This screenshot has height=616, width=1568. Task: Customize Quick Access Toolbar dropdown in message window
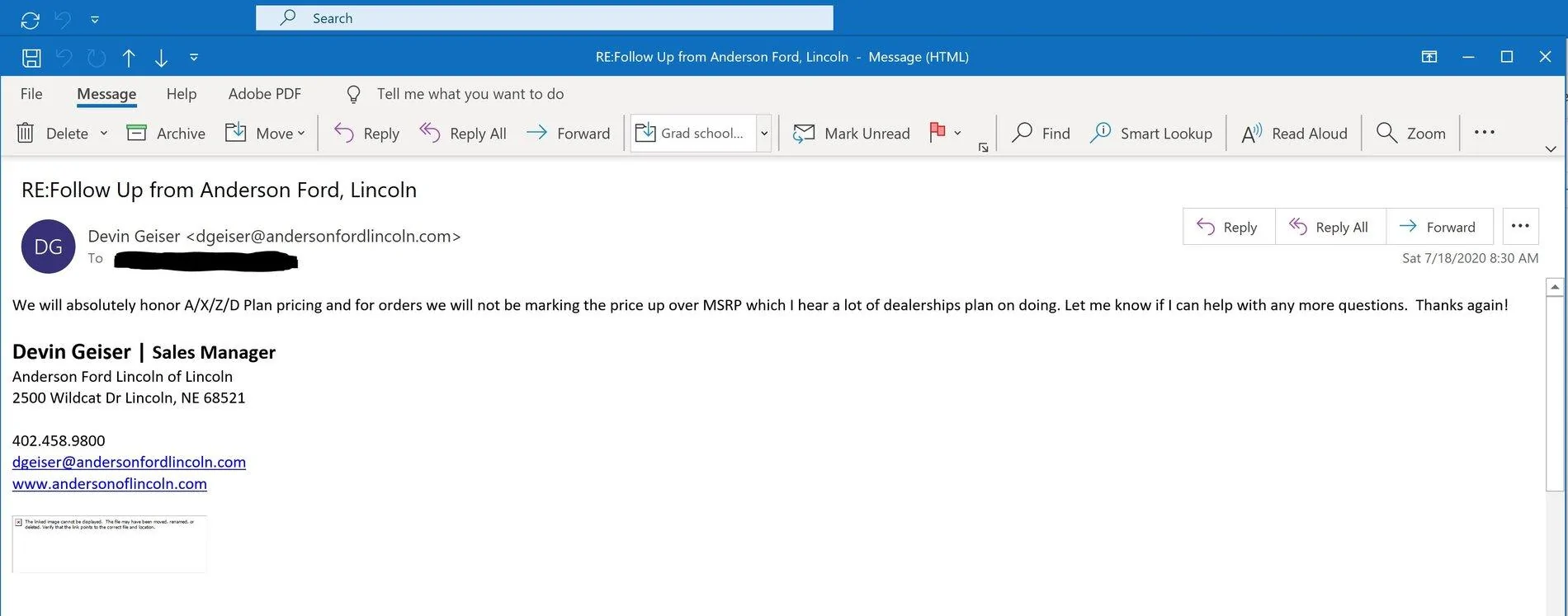pos(194,58)
